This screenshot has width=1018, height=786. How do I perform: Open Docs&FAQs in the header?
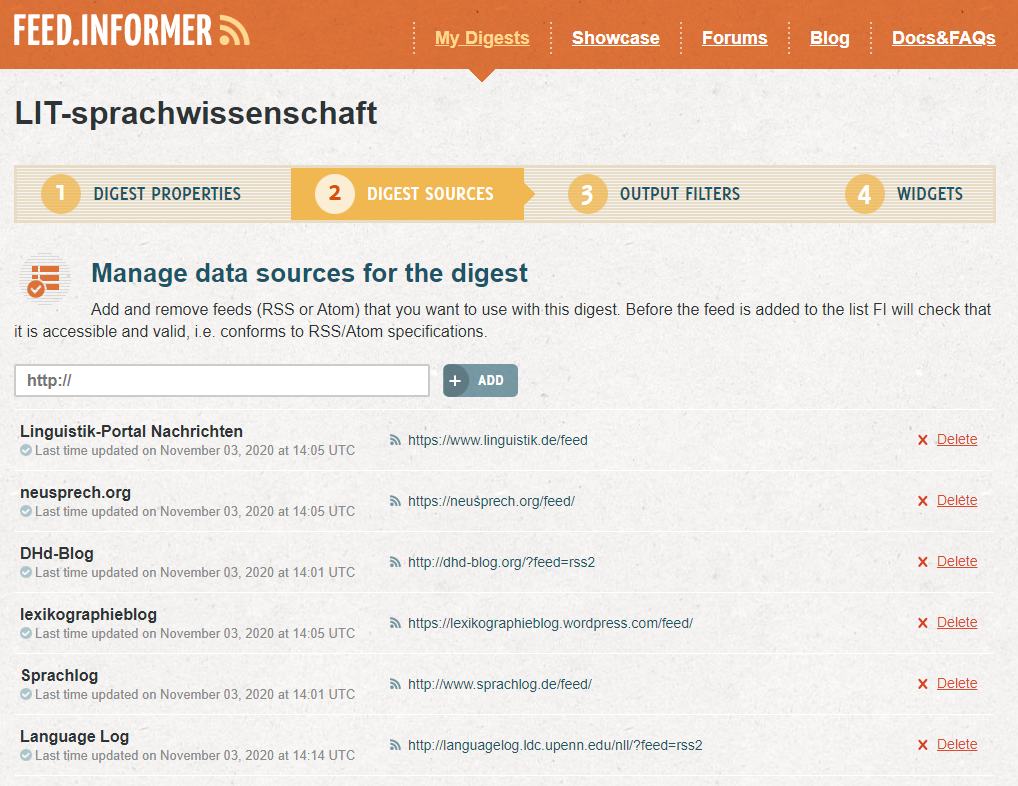[x=943, y=38]
